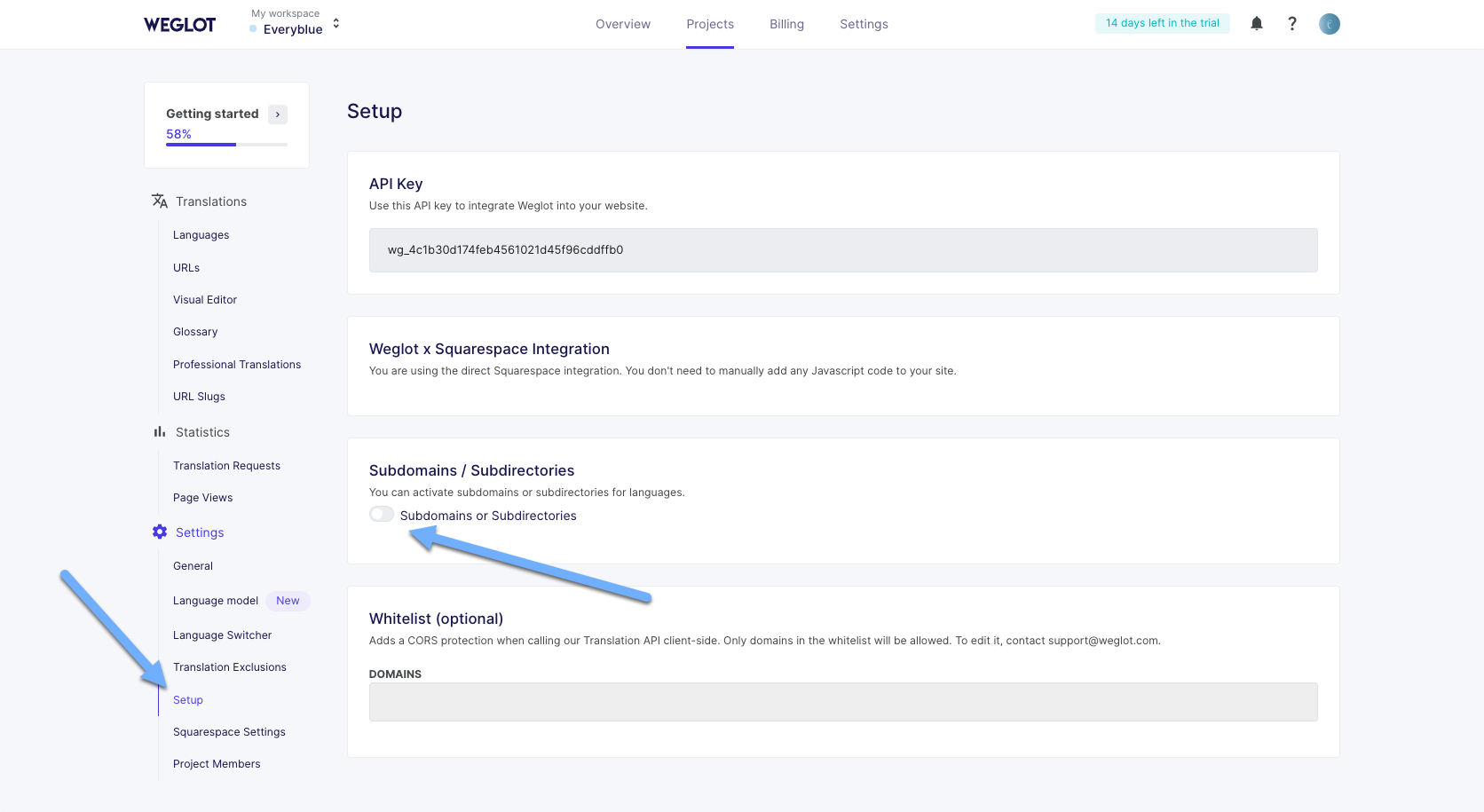Open Translation Exclusions

(229, 667)
